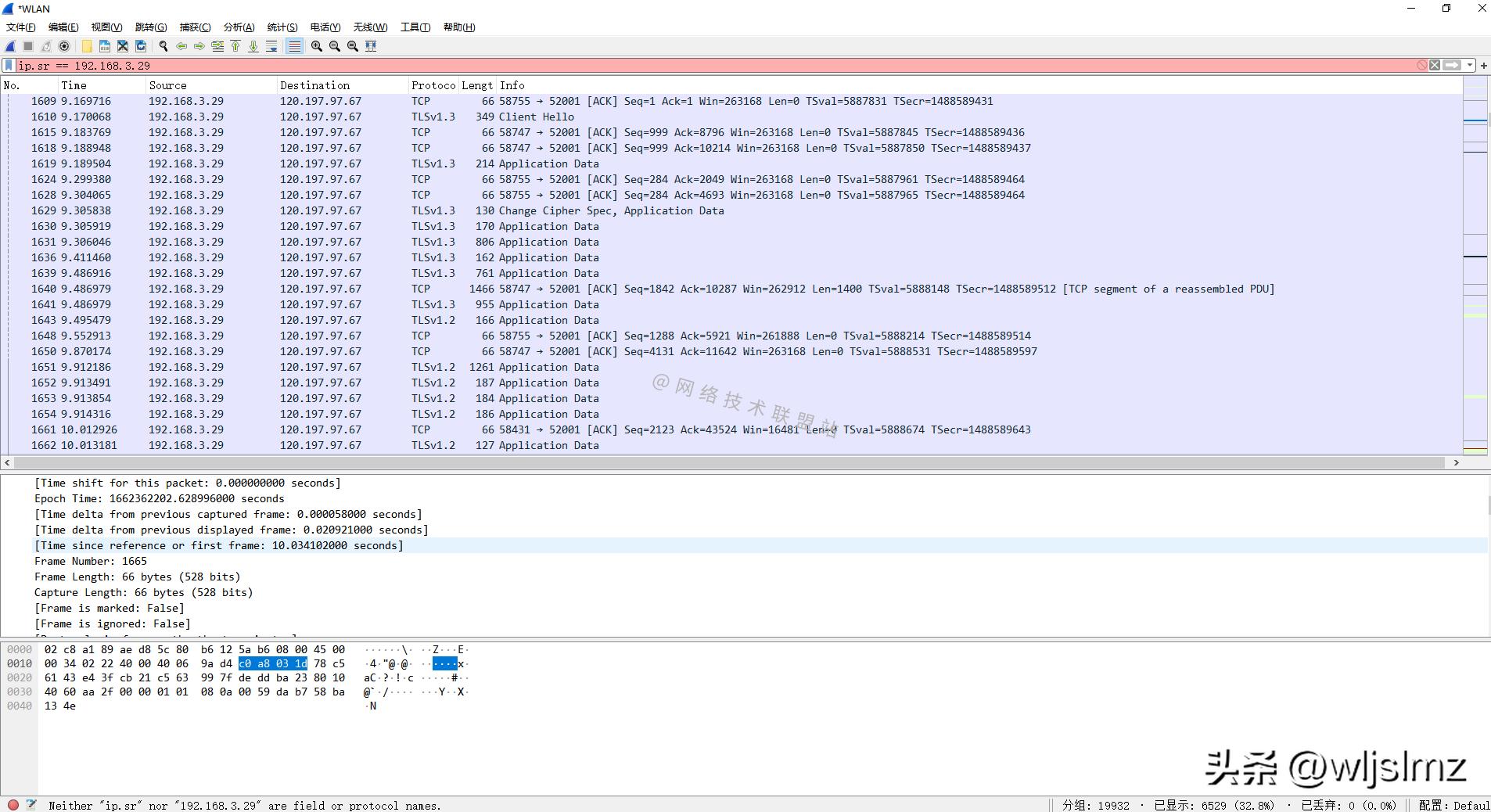Click the resize columns icon
1491x812 pixels.
click(371, 46)
